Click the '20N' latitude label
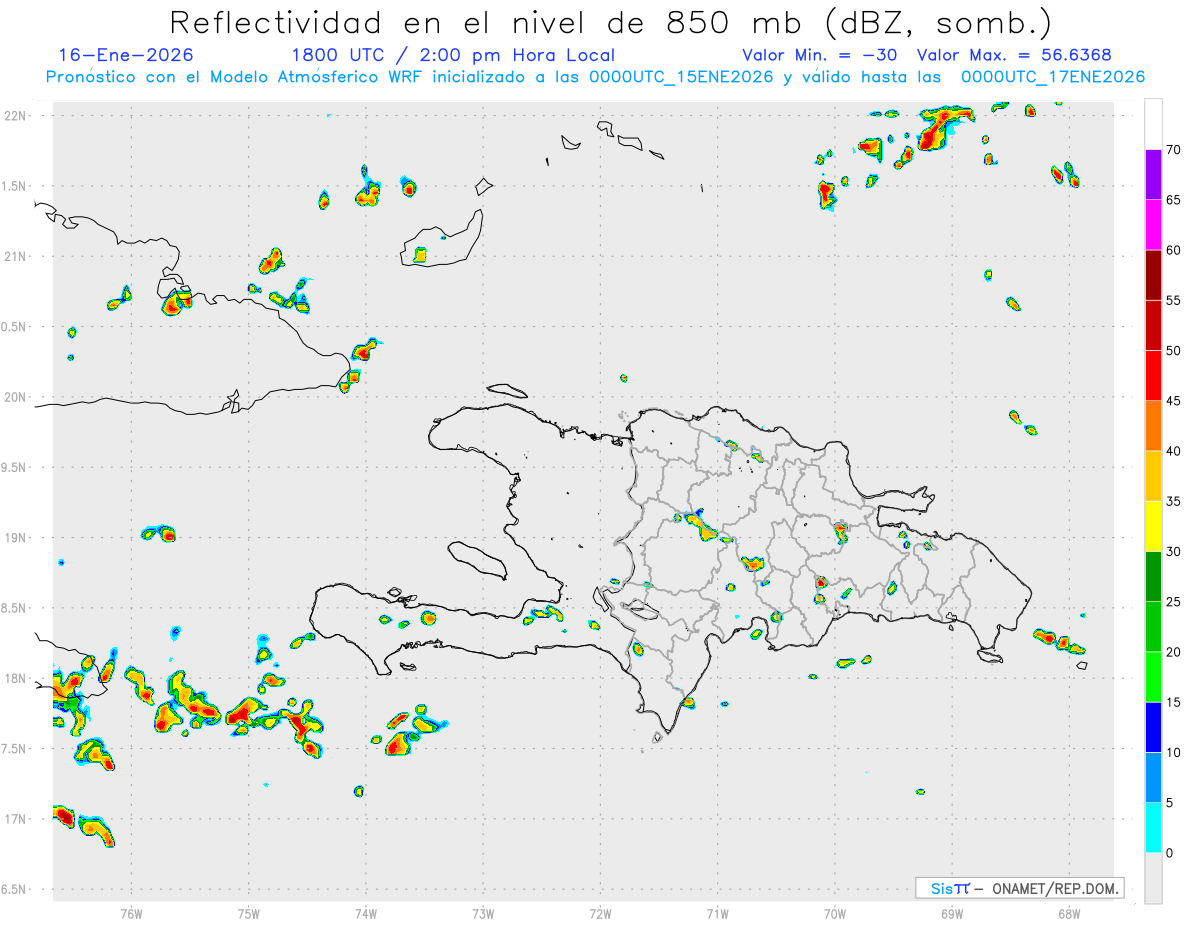This screenshot has width=1200, height=927. 16,397
